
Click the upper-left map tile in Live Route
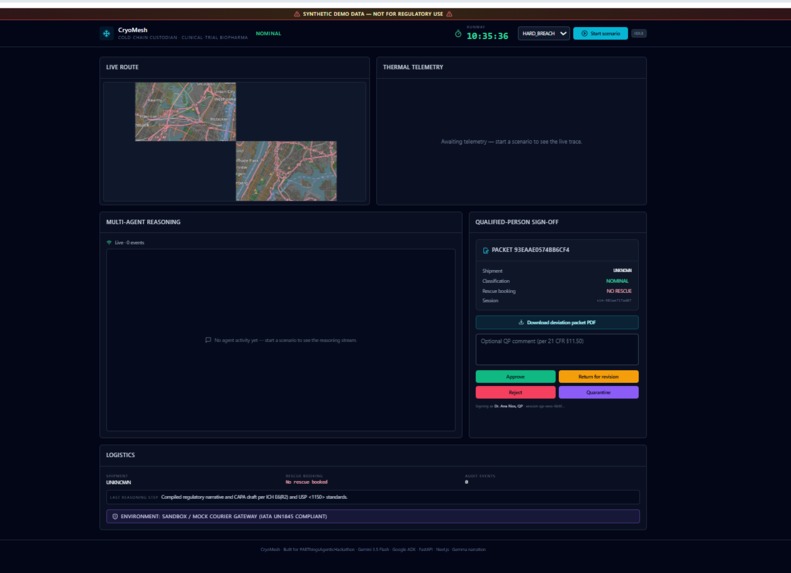(185, 111)
